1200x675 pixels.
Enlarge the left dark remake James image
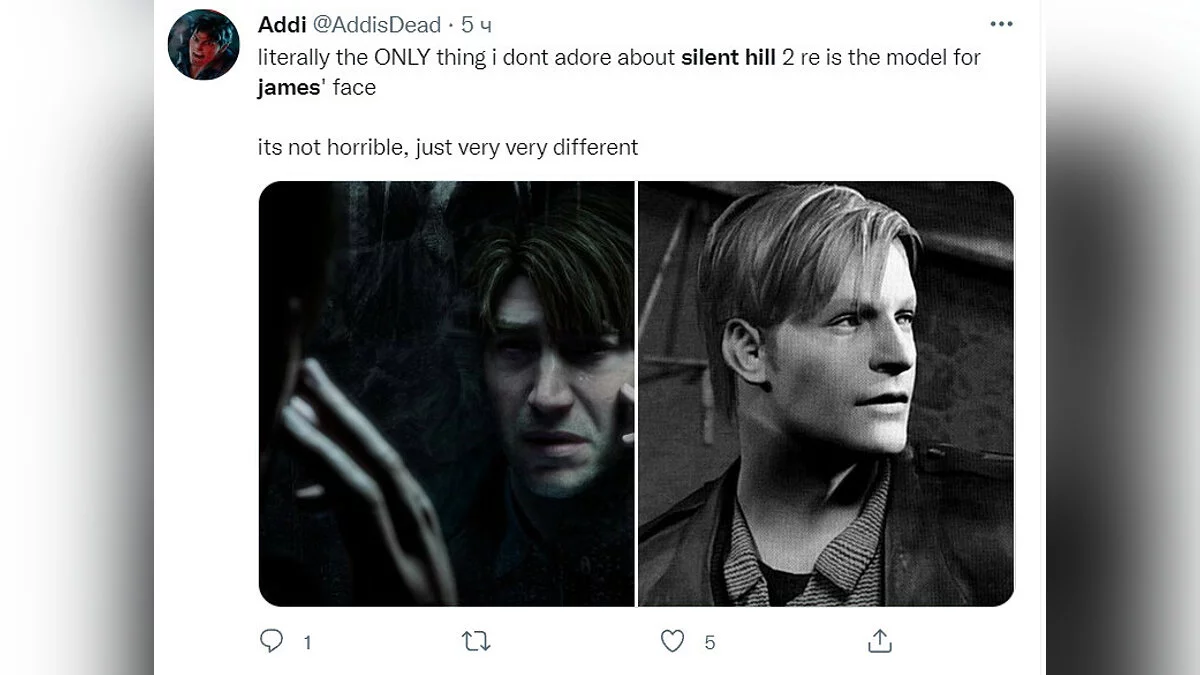point(446,393)
